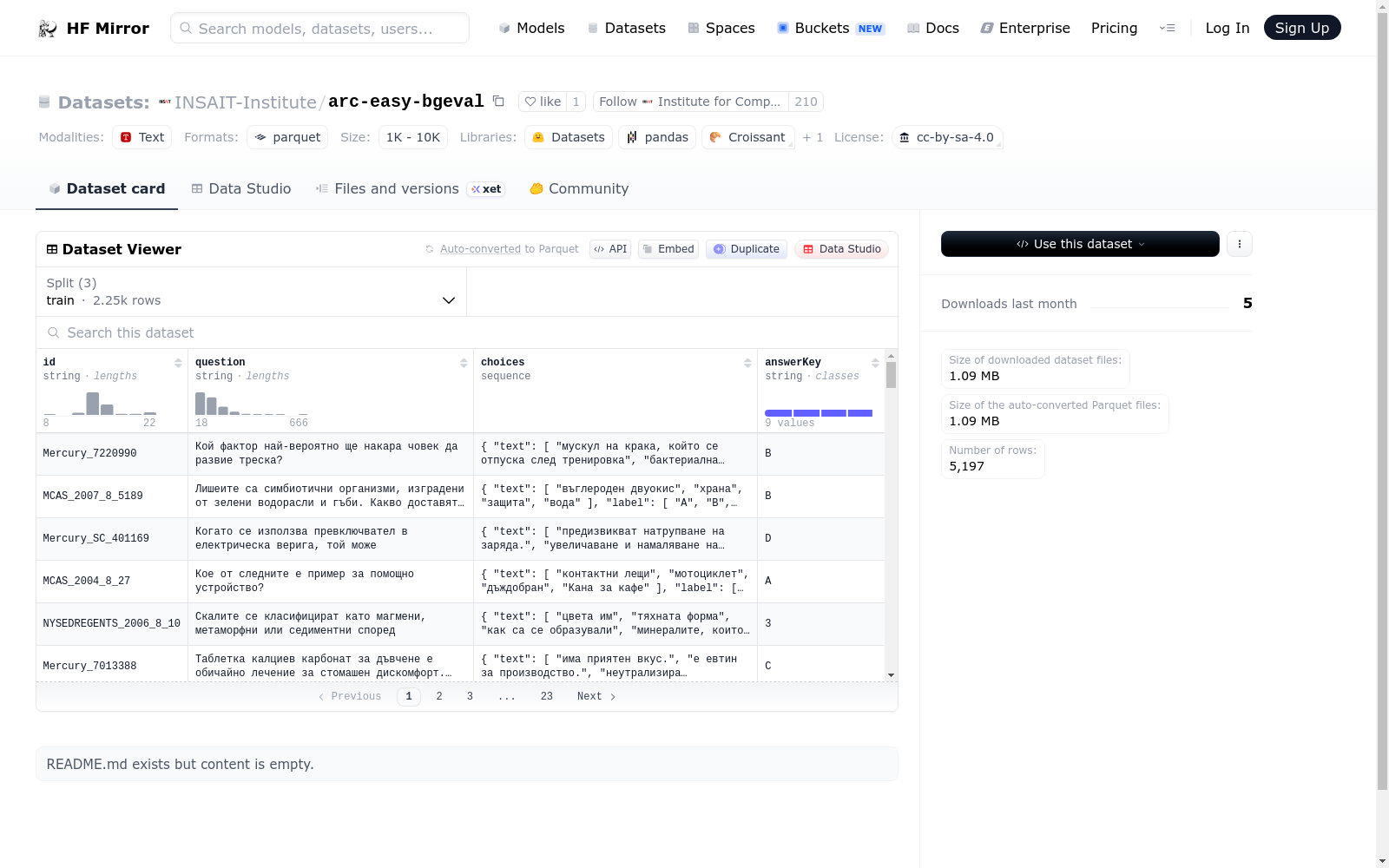Image resolution: width=1389 pixels, height=868 pixels.
Task: Click the INSAIT-Institute organization avatar
Action: click(165, 102)
